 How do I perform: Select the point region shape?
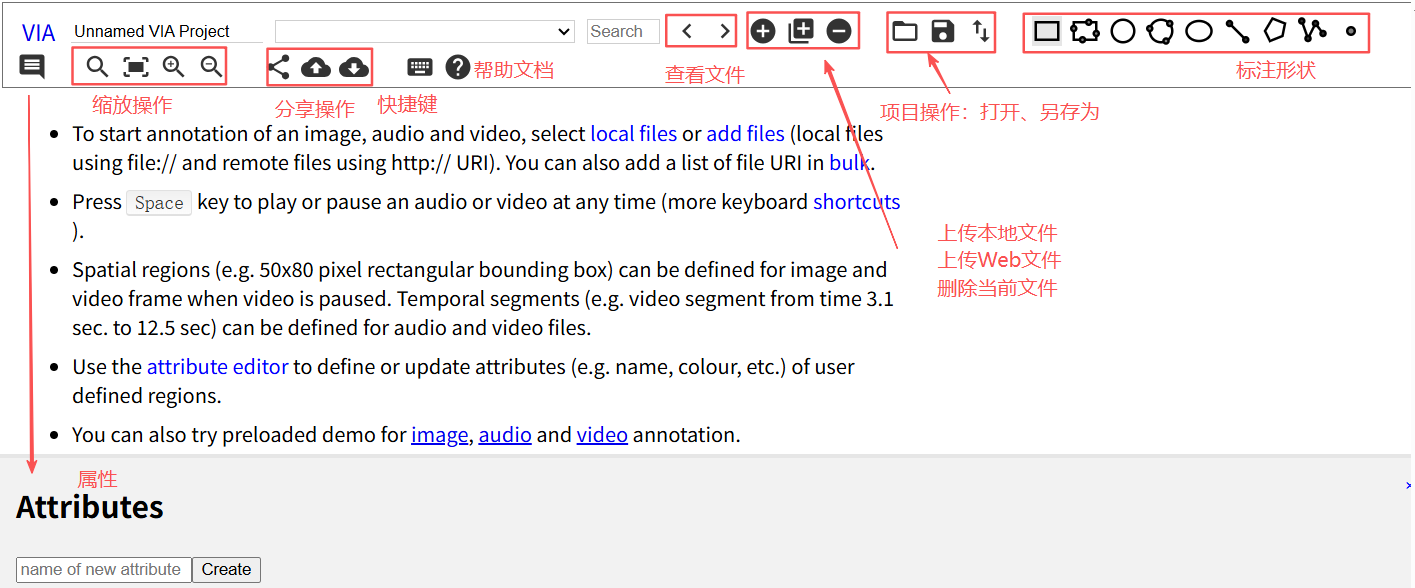[x=1351, y=31]
